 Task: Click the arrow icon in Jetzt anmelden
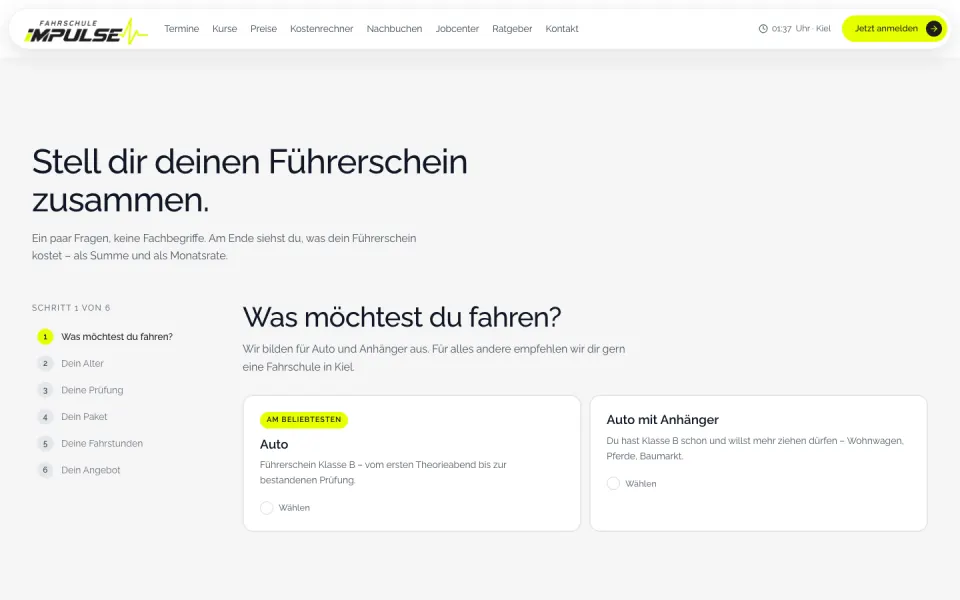pyautogui.click(x=933, y=29)
